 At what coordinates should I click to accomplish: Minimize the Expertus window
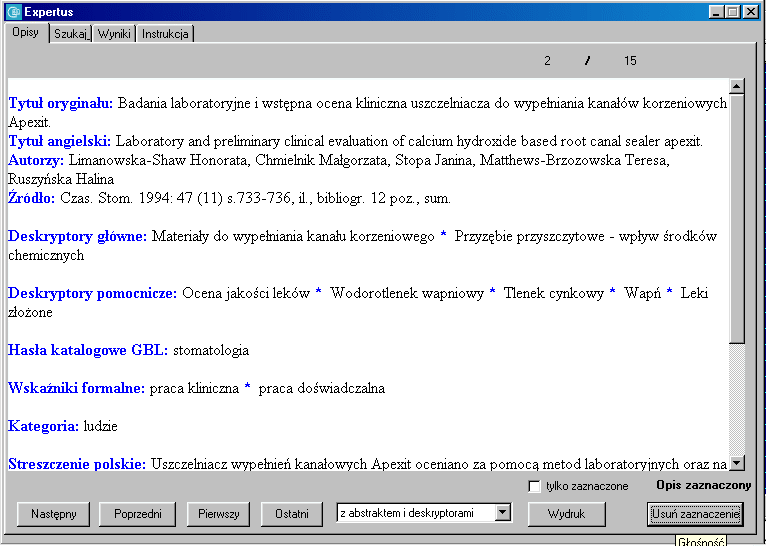coord(717,11)
